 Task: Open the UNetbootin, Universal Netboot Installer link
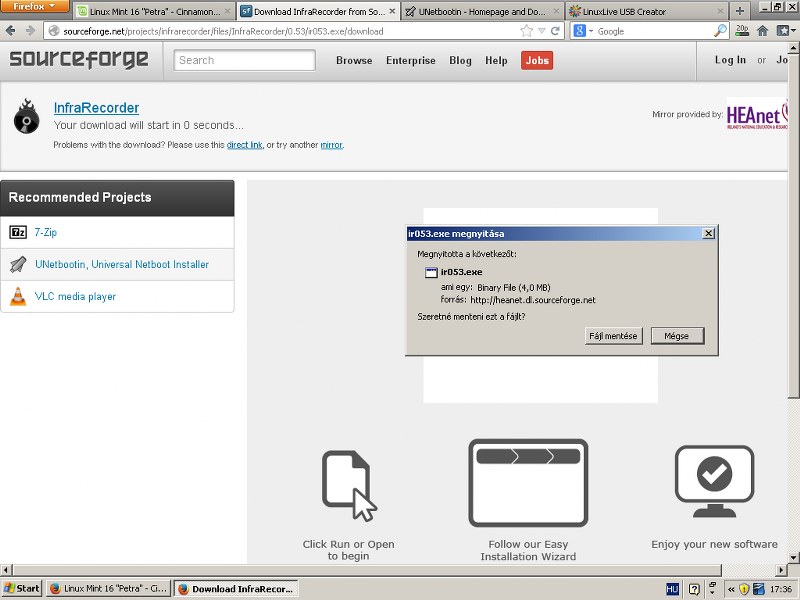122,264
